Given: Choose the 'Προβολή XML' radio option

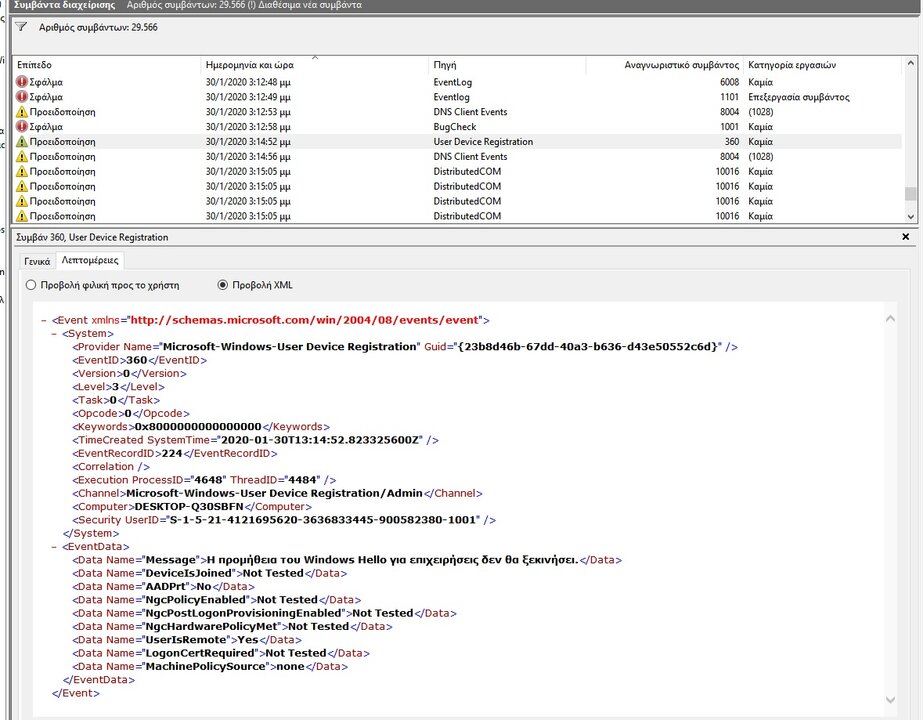Looking at the screenshot, I should pyautogui.click(x=223, y=285).
